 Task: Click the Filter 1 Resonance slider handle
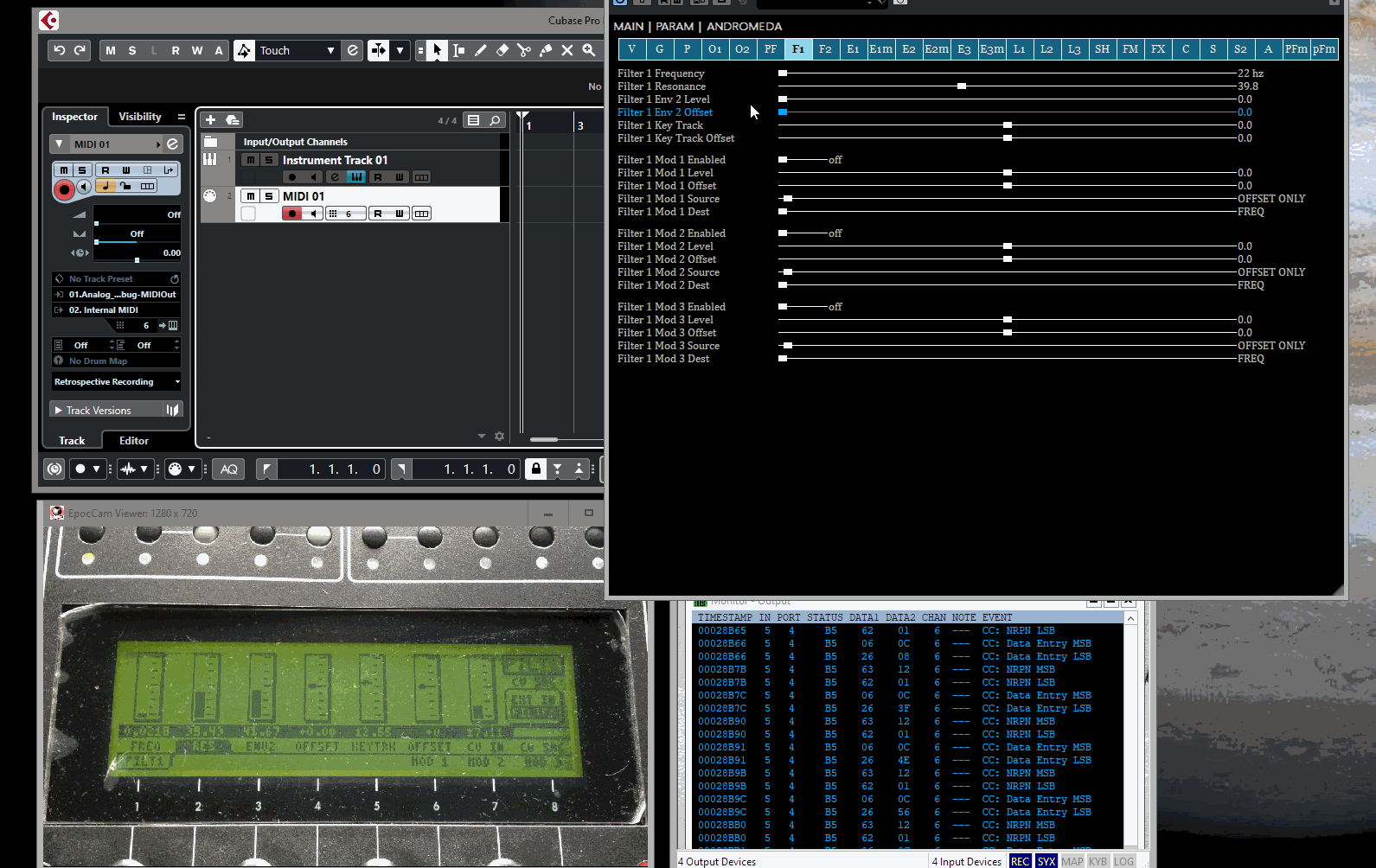pyautogui.click(x=961, y=86)
